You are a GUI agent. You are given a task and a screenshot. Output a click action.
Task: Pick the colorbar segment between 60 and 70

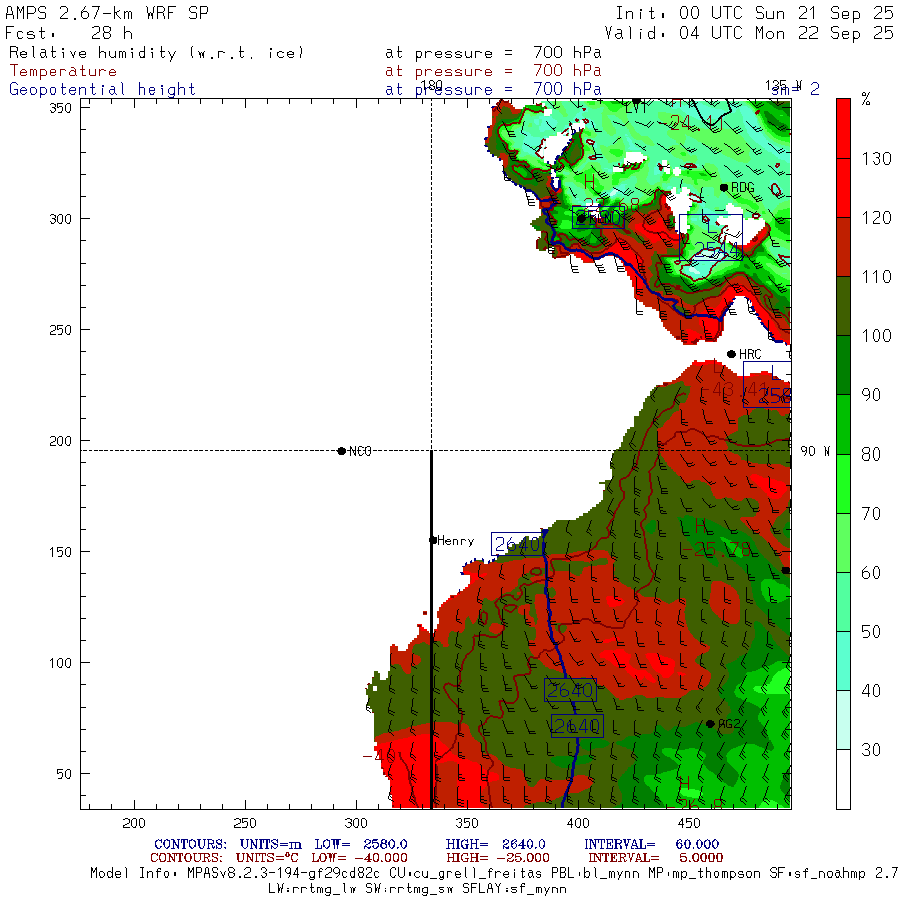pos(843,542)
